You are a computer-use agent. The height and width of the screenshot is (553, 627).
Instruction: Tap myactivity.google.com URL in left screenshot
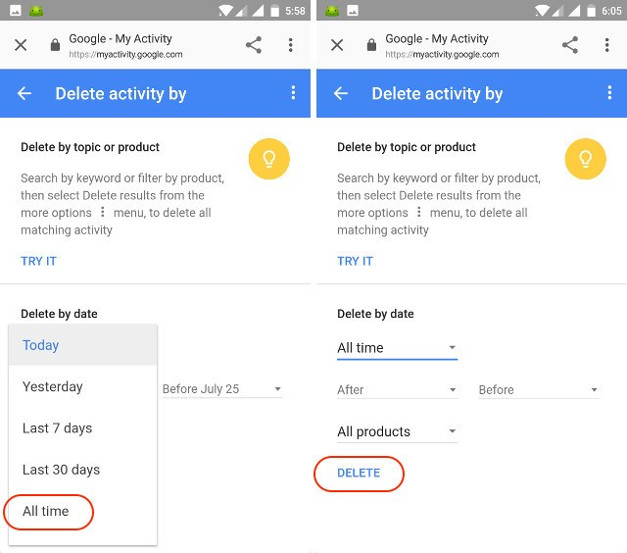pos(126,54)
